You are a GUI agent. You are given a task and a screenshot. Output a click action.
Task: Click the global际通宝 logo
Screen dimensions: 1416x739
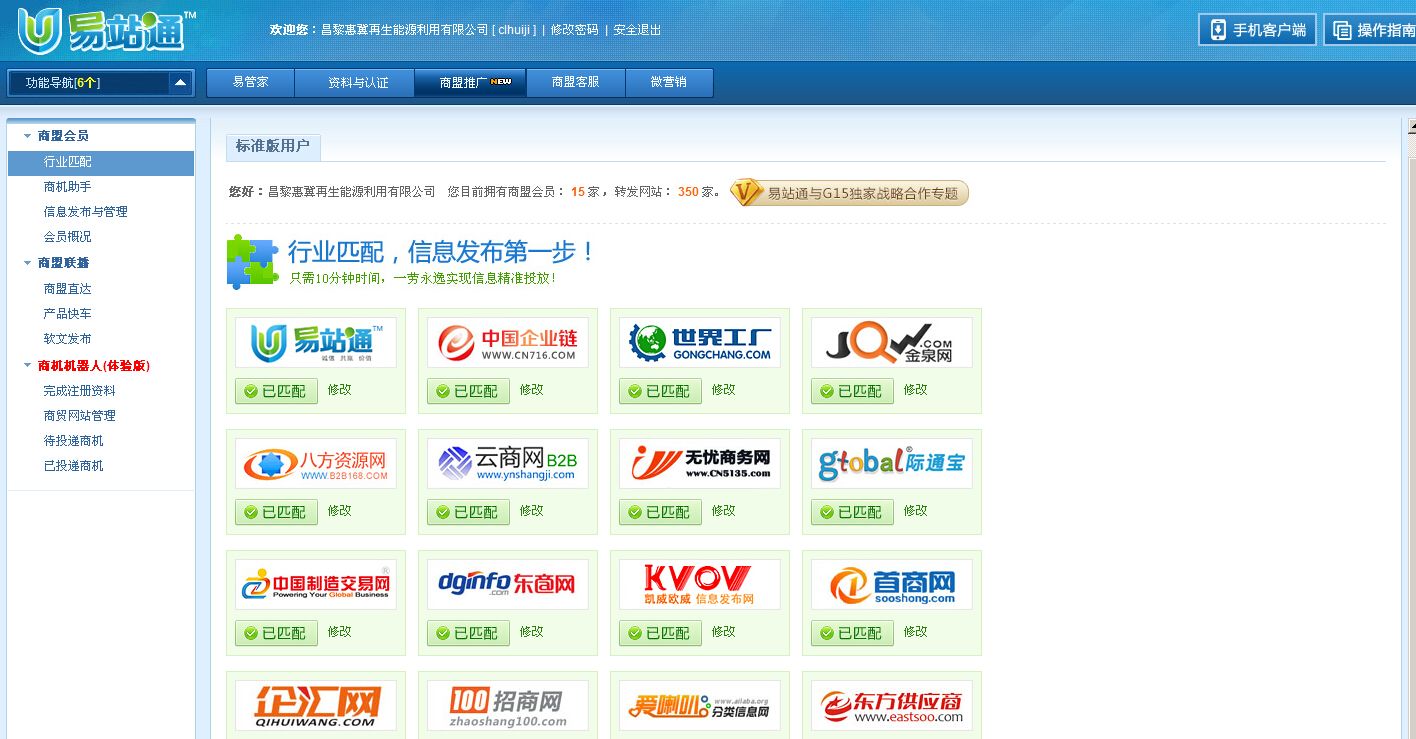tap(892, 464)
